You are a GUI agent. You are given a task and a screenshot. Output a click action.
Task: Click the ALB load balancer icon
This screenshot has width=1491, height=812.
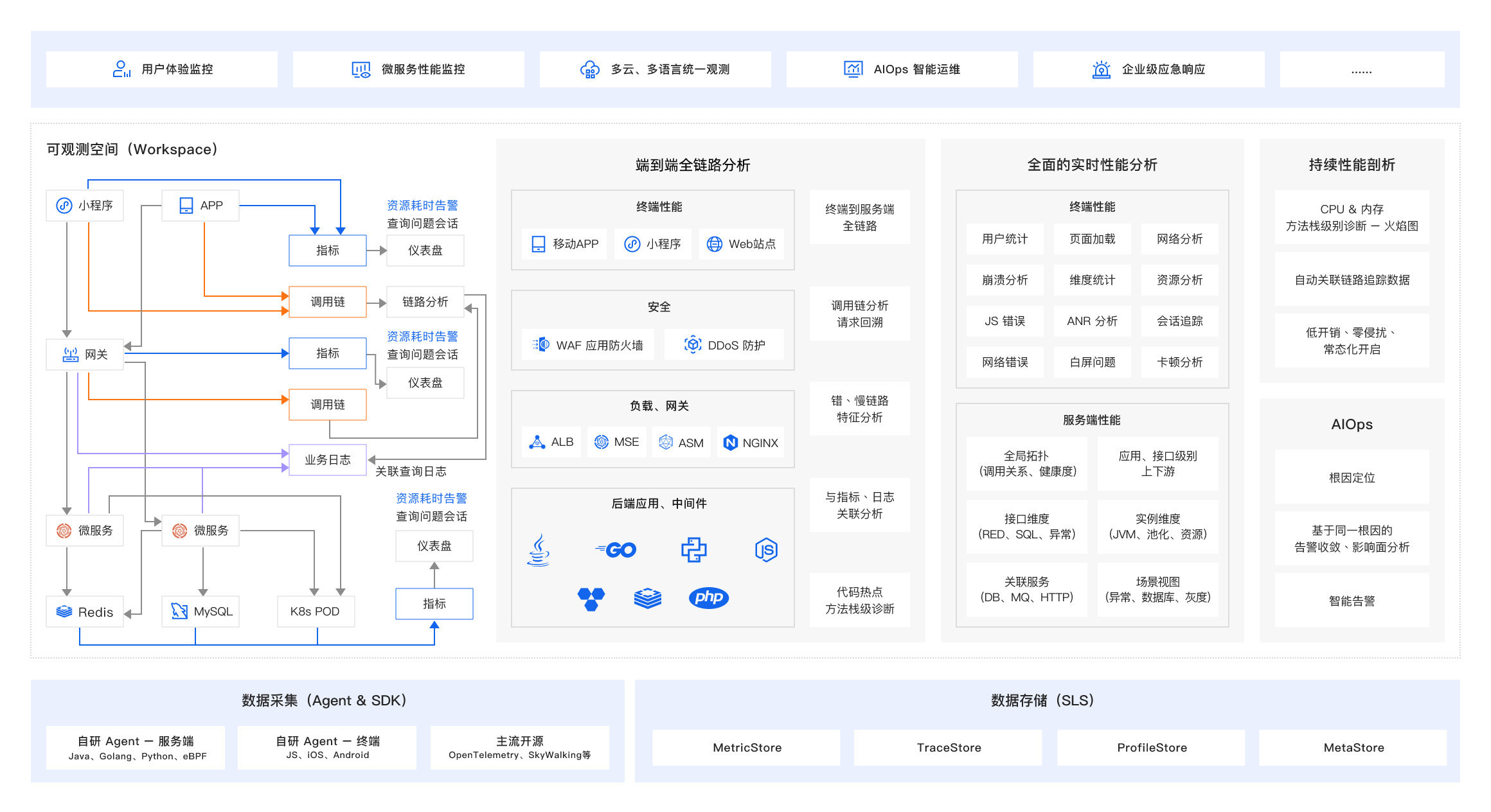pyautogui.click(x=537, y=442)
